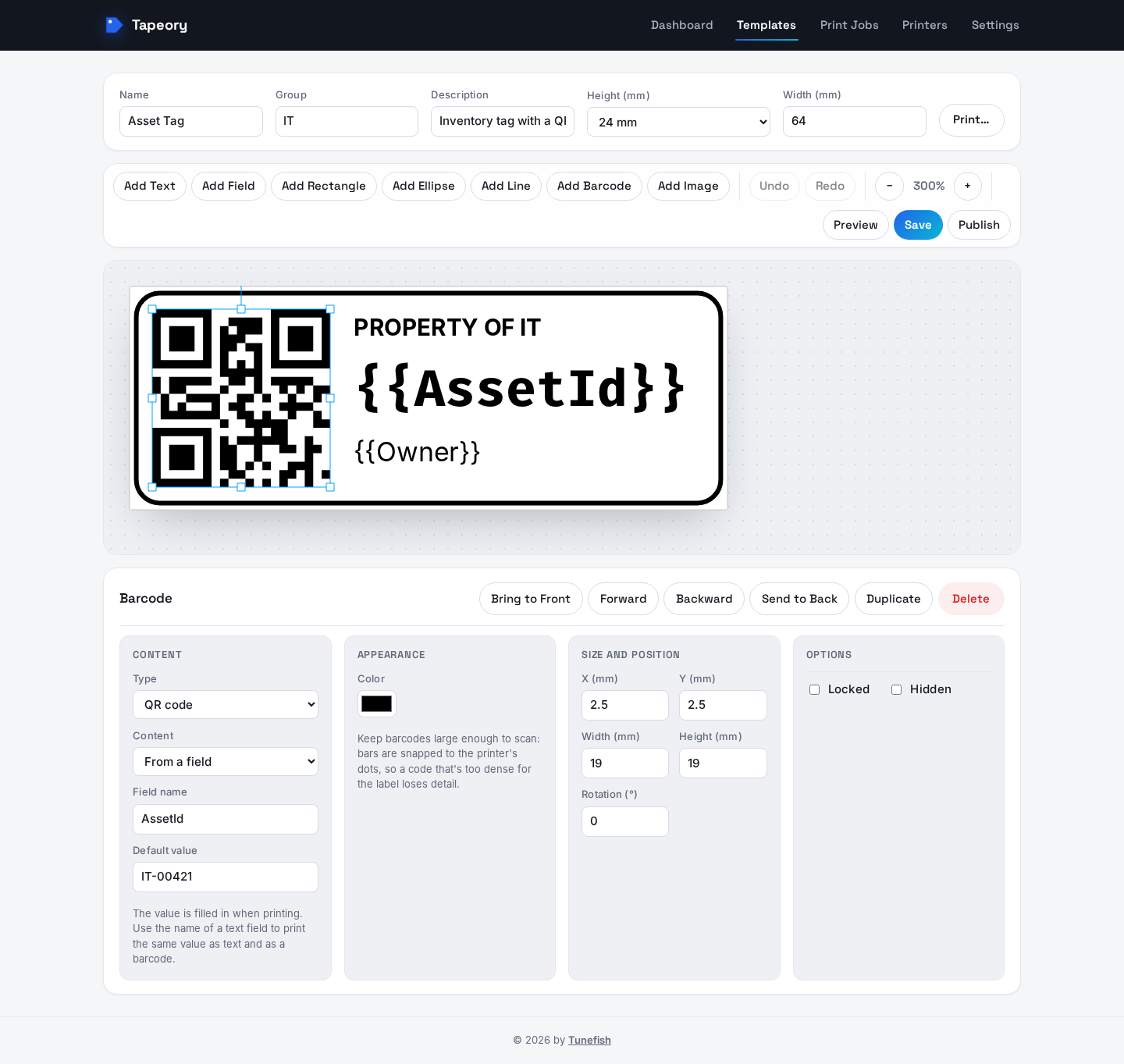Add a Line element
Viewport: 1124px width, 1064px height.
(x=506, y=186)
